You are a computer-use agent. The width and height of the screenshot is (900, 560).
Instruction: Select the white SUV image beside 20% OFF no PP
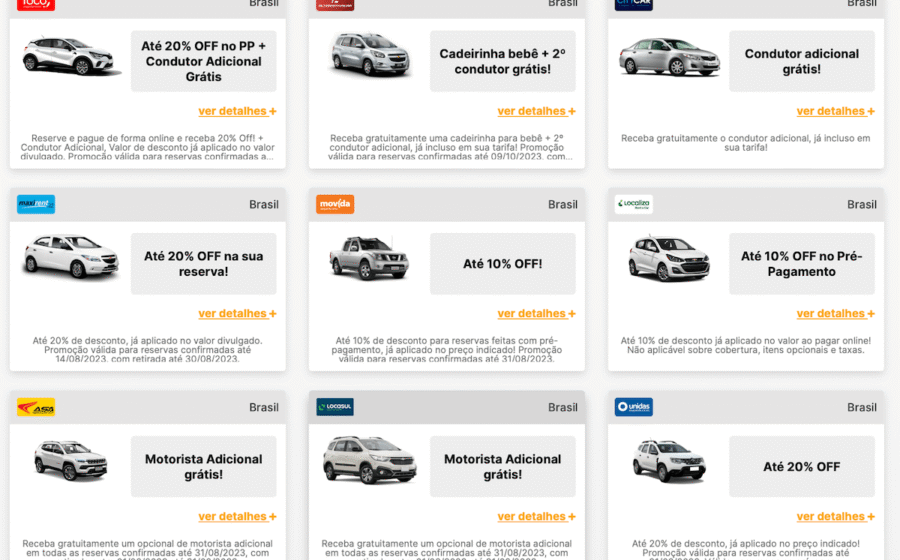tap(70, 56)
